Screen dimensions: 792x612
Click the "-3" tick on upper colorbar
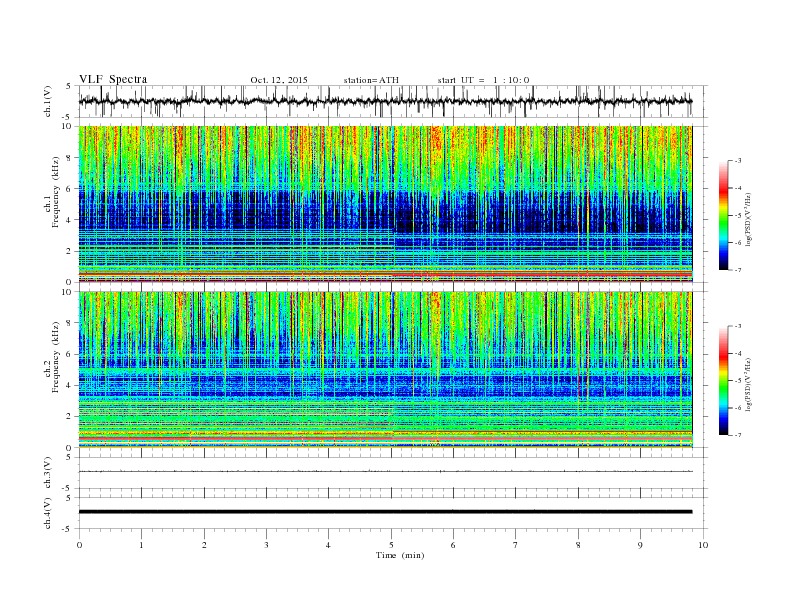point(737,161)
